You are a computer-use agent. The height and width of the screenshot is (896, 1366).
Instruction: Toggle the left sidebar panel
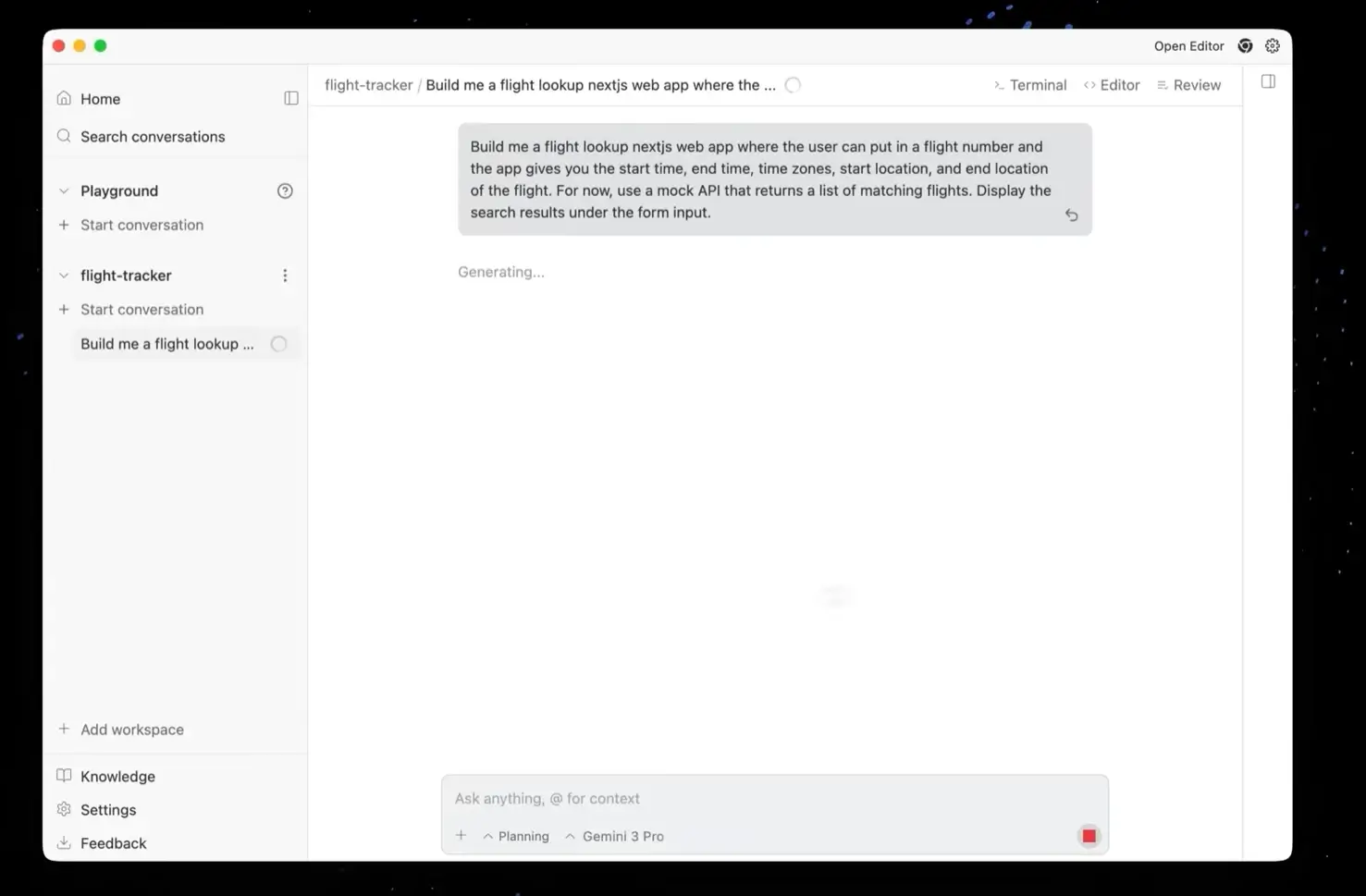pos(291,98)
